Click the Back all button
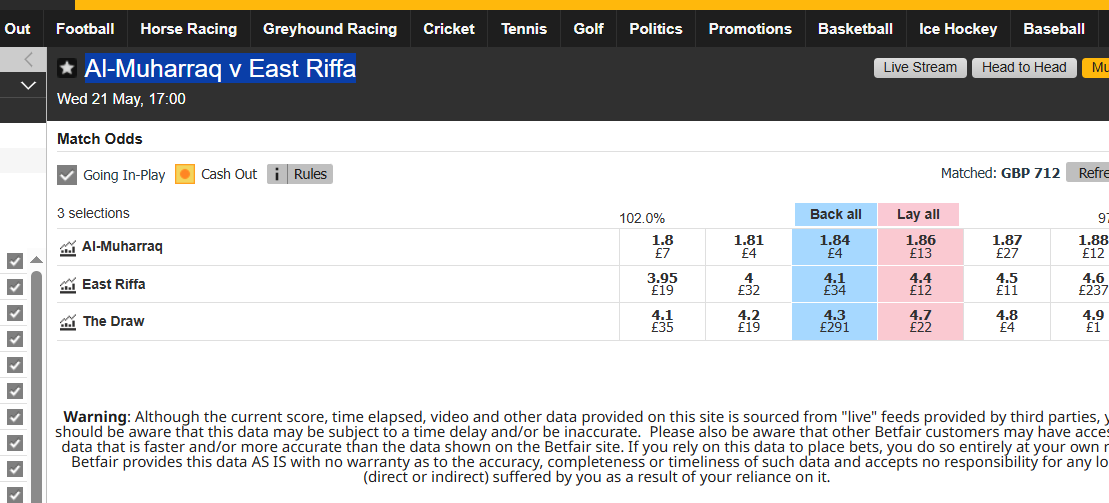This screenshot has width=1109, height=503. pyautogui.click(x=835, y=214)
